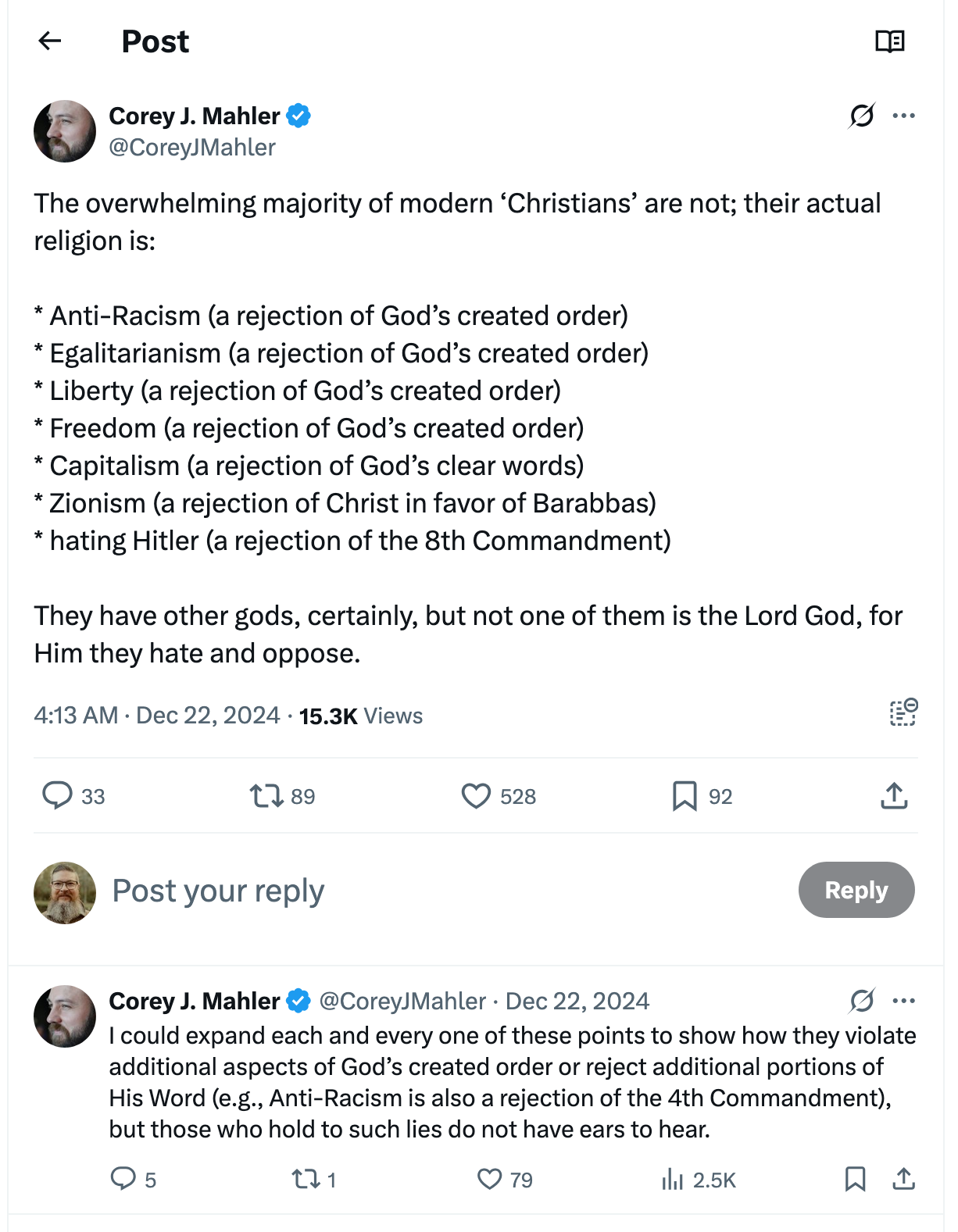
Task: Repost the main post with 89 reposts
Action: [266, 795]
